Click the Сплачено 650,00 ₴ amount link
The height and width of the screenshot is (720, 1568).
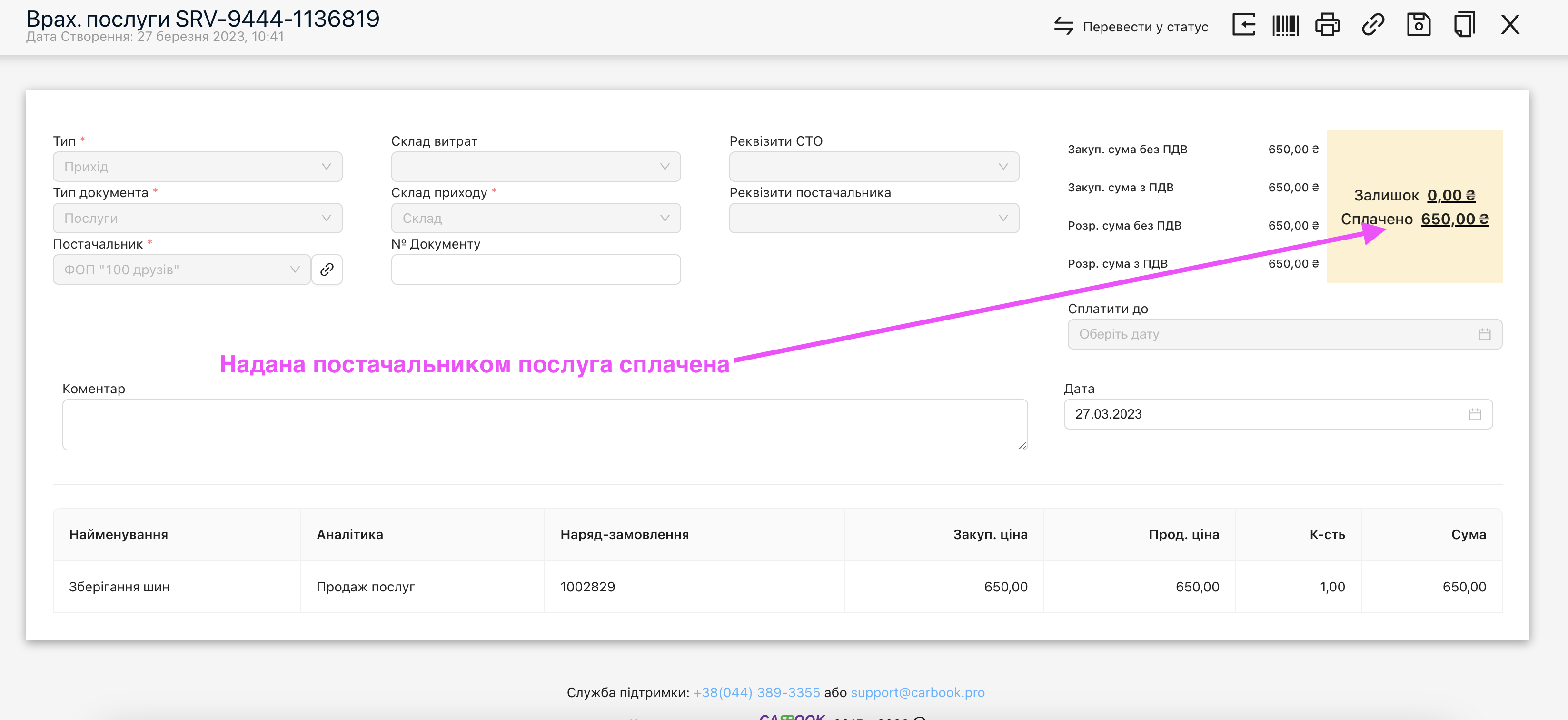pos(1454,219)
